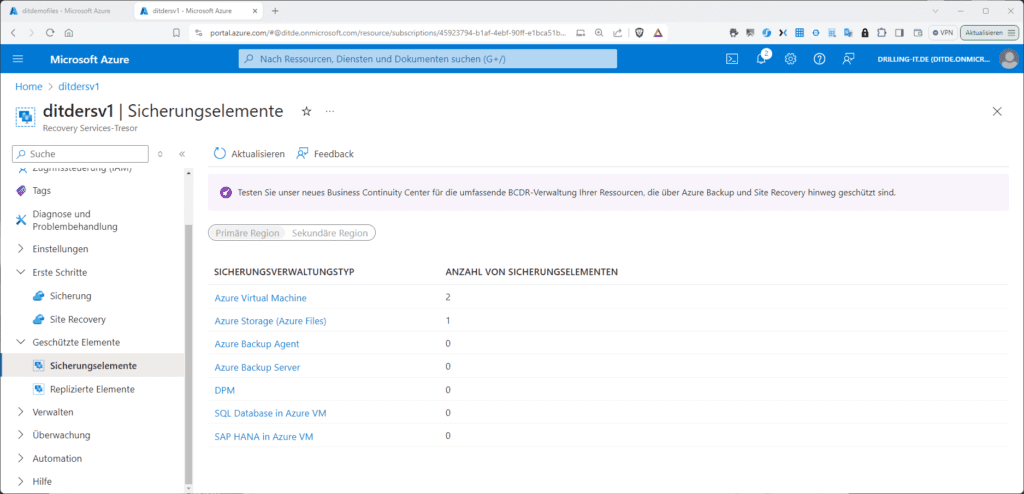
Task: Toggle expand-all arrows beside sidebar search
Action: (161, 154)
